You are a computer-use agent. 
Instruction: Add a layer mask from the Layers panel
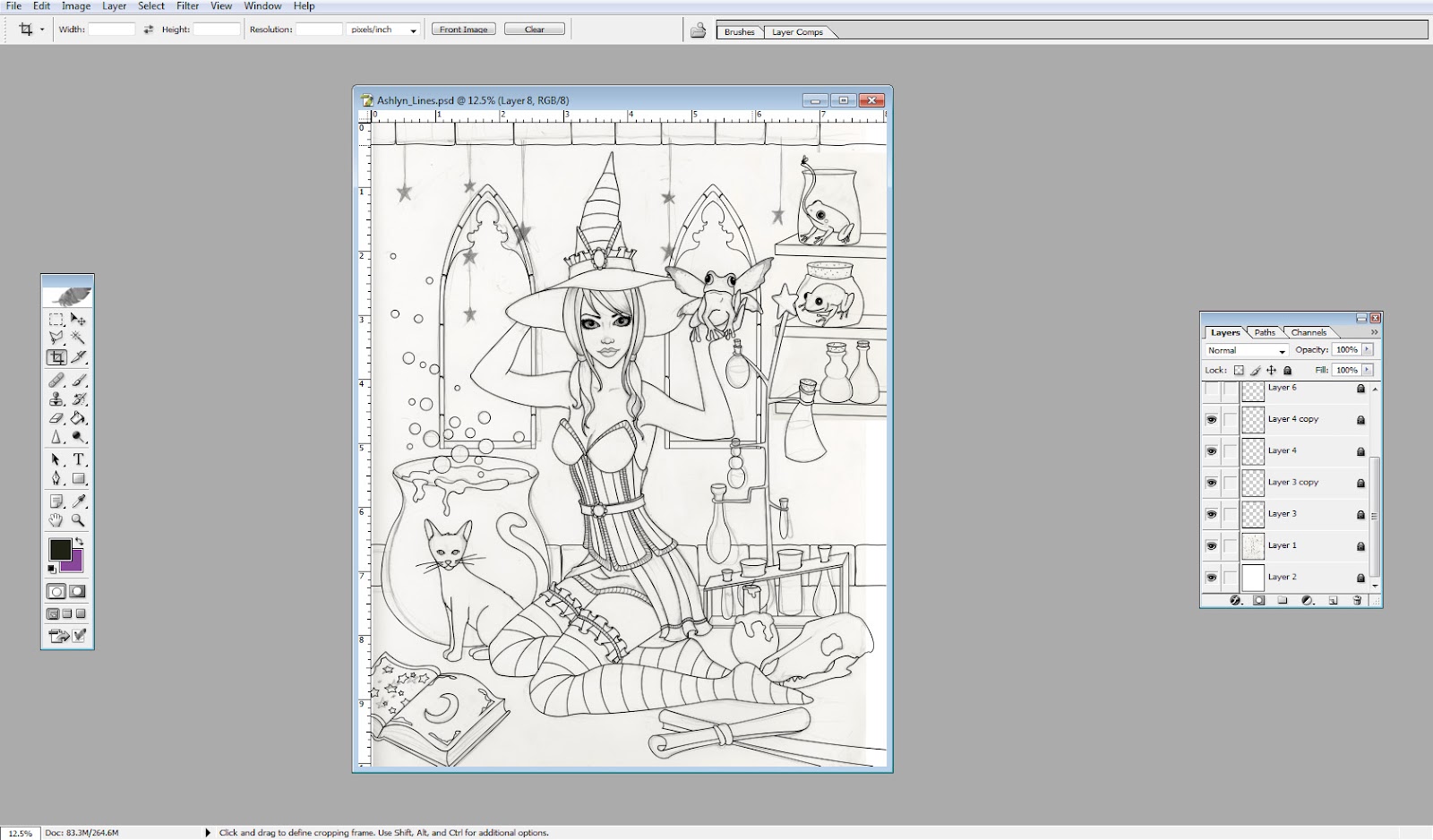1259,600
